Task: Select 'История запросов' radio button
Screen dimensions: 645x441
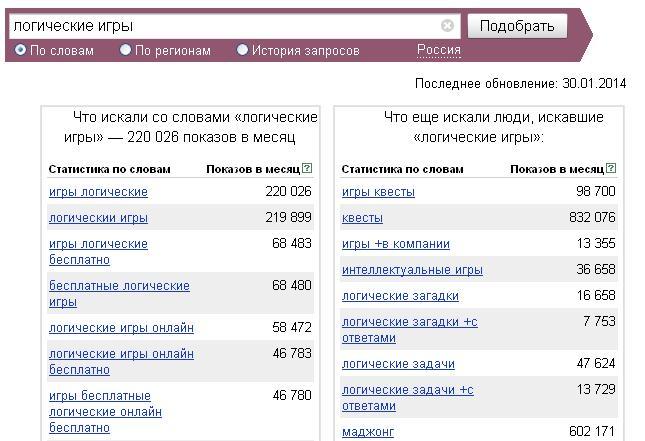Action: (242, 50)
